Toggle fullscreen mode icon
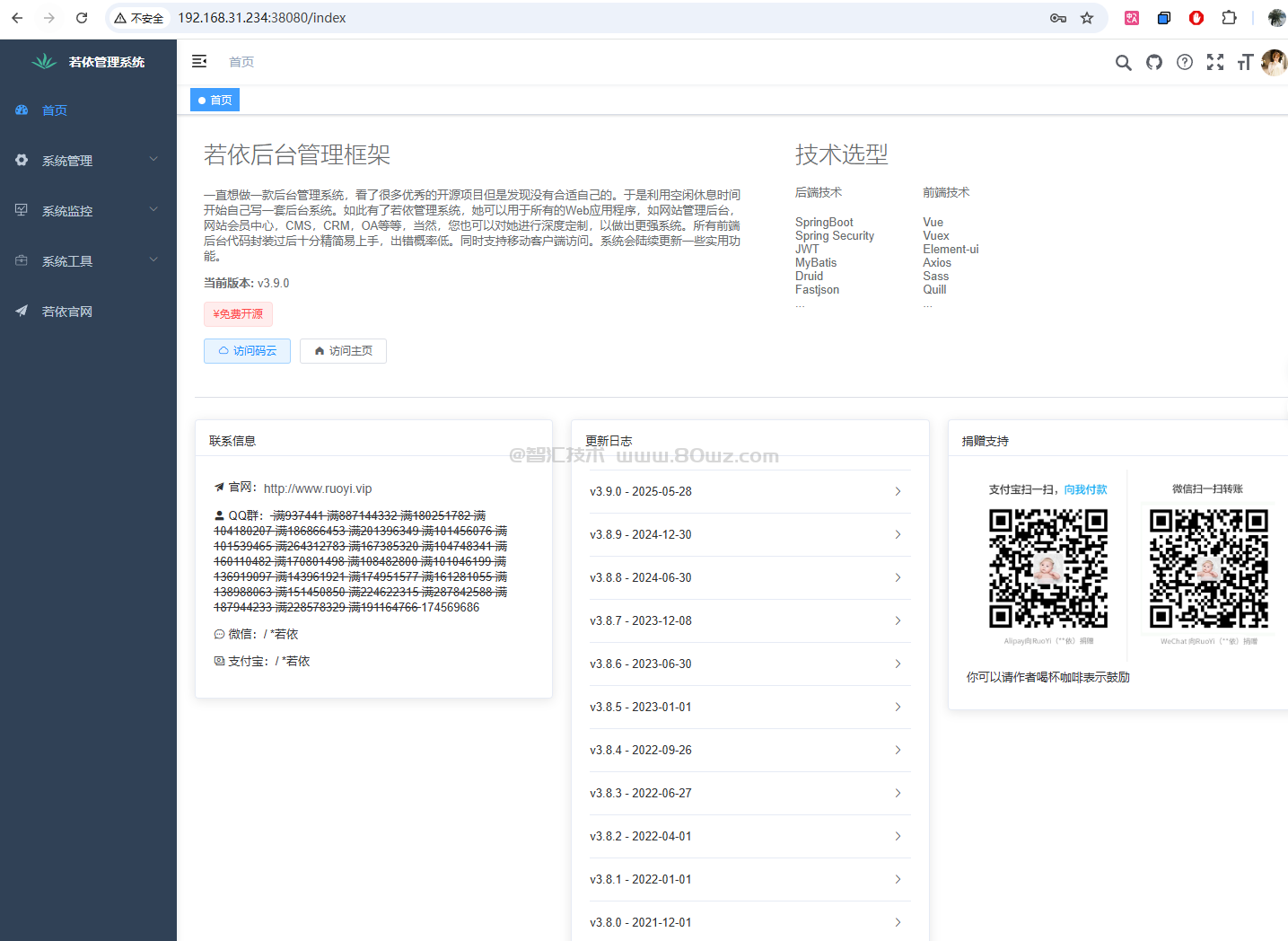This screenshot has width=1288, height=941. click(x=1215, y=62)
